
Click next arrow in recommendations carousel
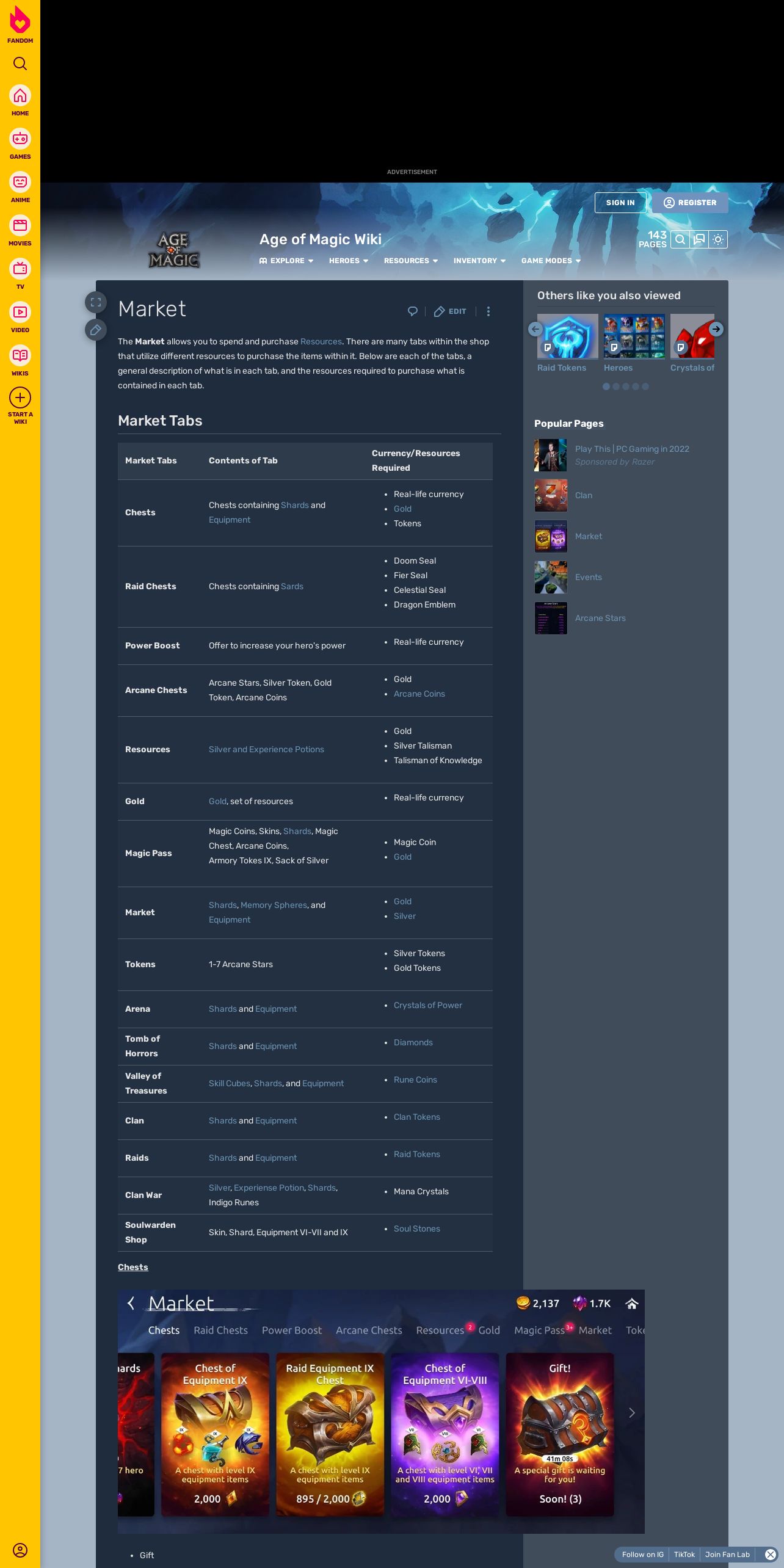tap(716, 329)
